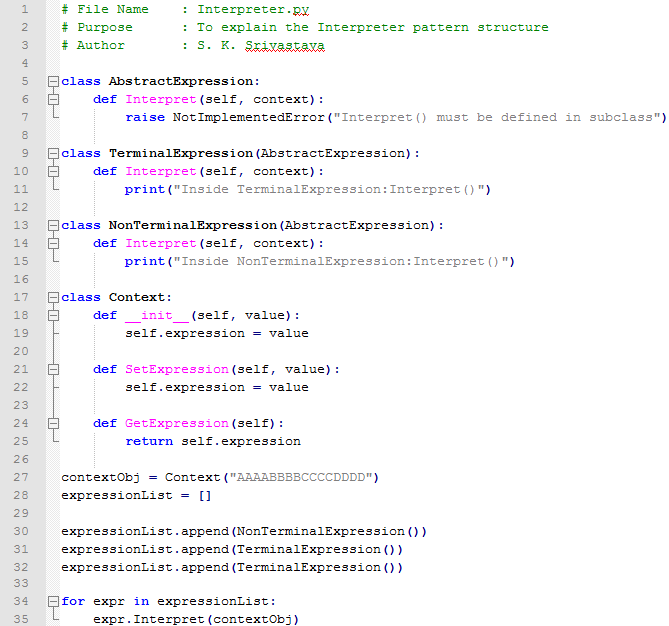Click the raise keyword on line 7
The image size is (669, 626).
(x=145, y=117)
